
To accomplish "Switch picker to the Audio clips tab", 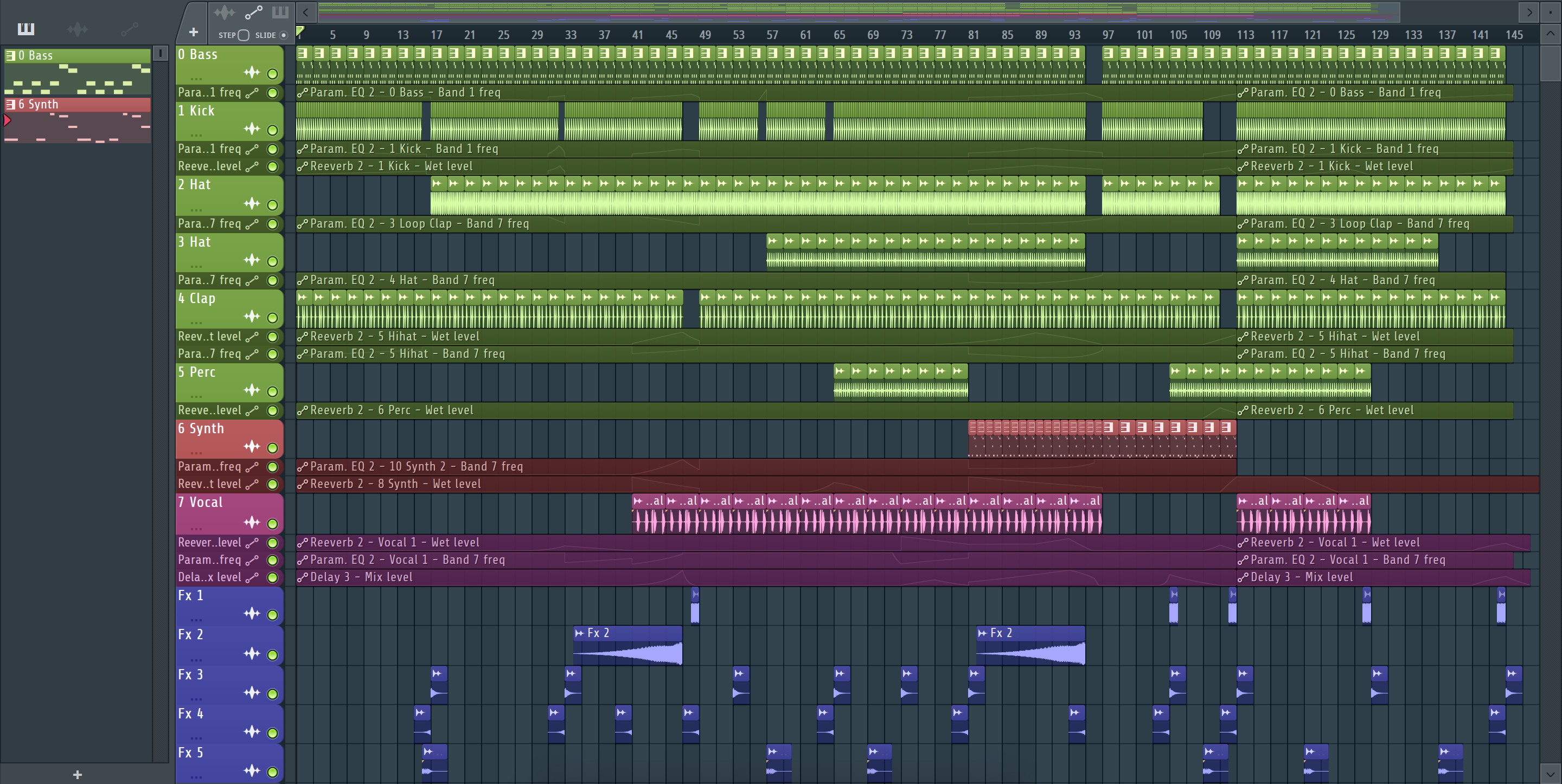I will (x=78, y=29).
